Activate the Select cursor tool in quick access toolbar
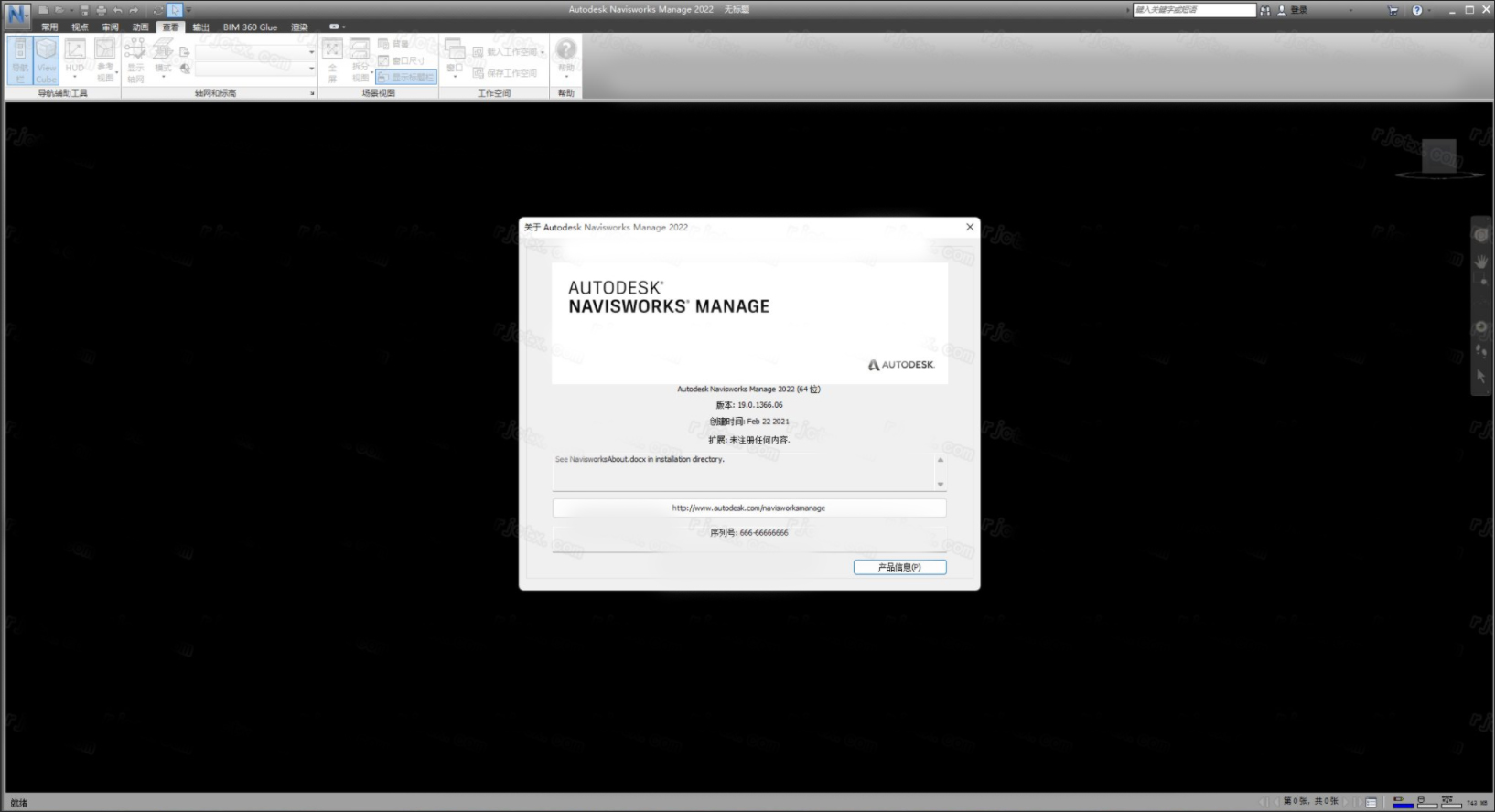1495x812 pixels. (175, 10)
